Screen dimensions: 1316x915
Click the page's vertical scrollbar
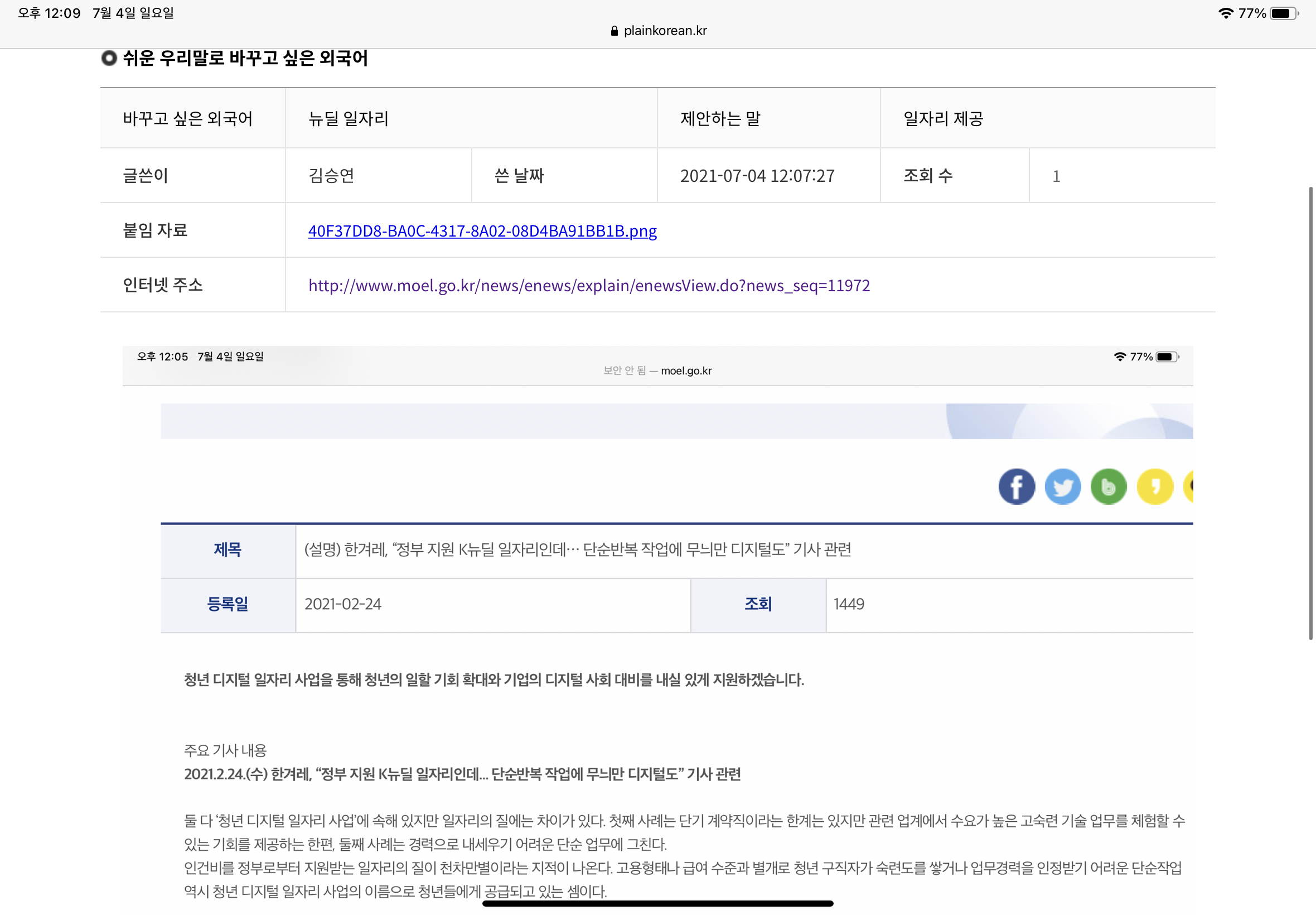click(x=1310, y=413)
